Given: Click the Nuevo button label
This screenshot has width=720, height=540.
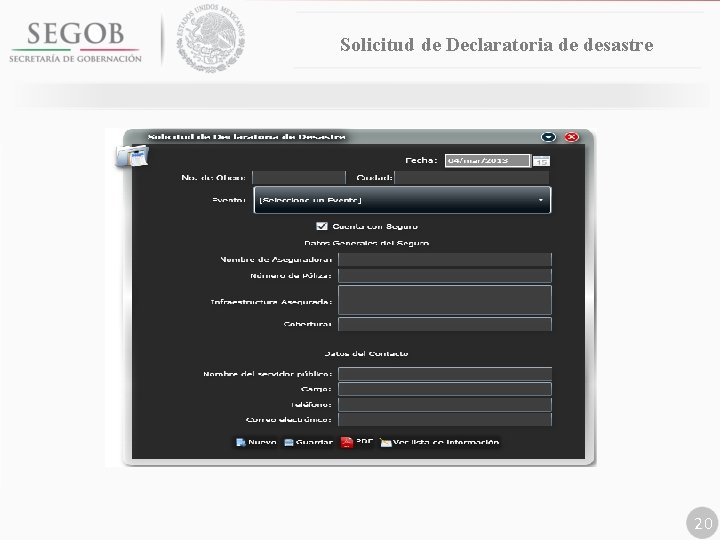Looking at the screenshot, I should pos(262,442).
